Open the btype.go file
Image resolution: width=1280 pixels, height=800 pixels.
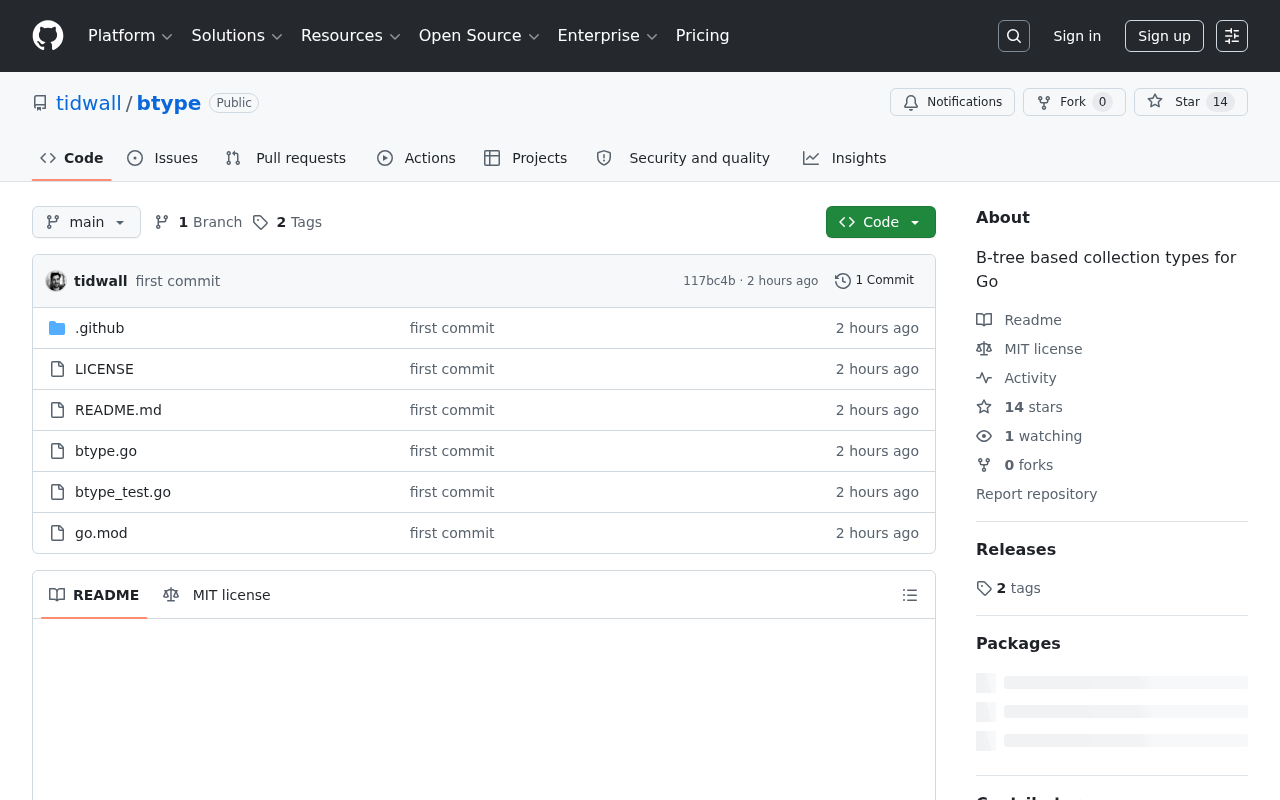pos(106,451)
